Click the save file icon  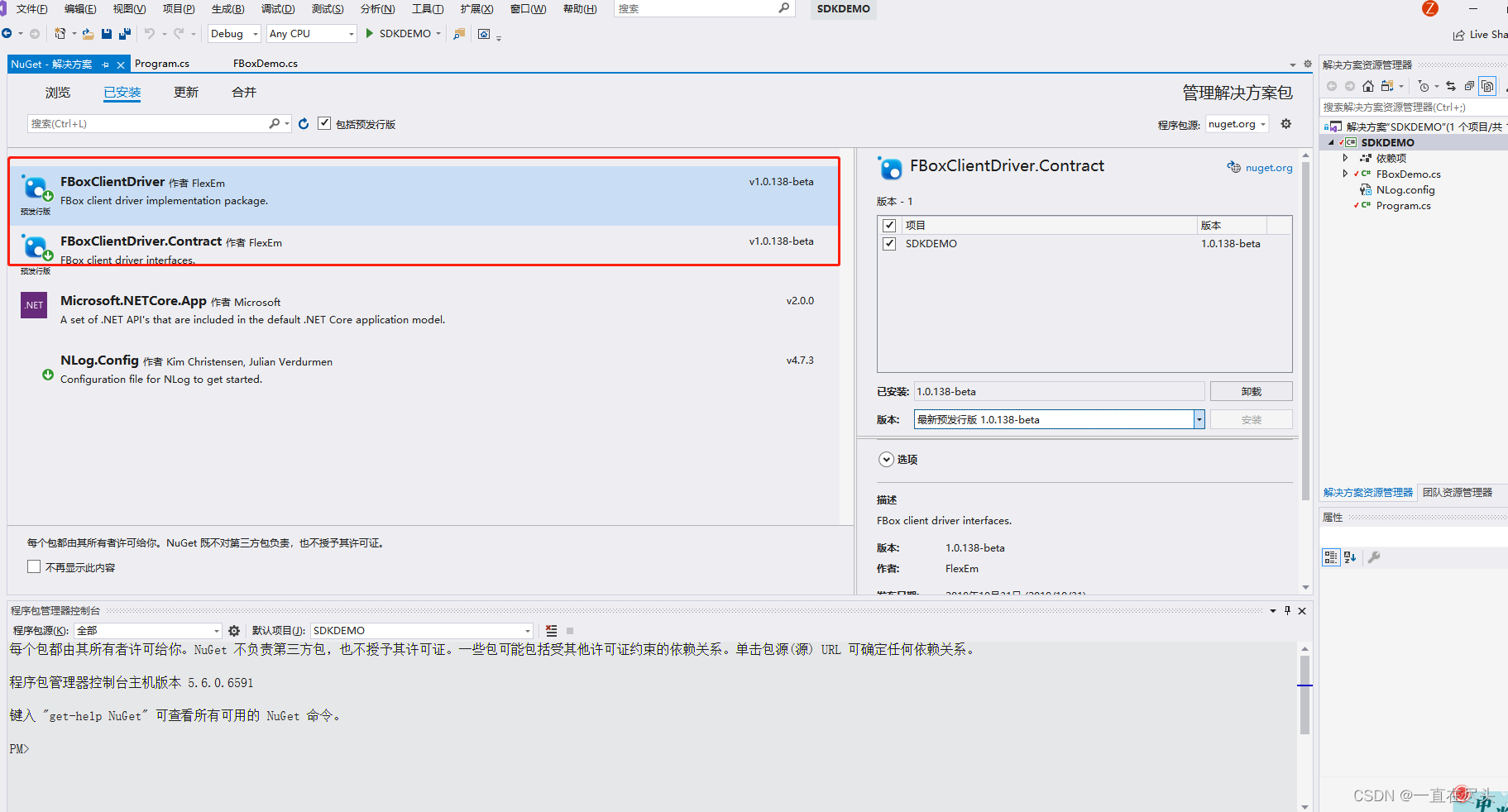(x=107, y=34)
